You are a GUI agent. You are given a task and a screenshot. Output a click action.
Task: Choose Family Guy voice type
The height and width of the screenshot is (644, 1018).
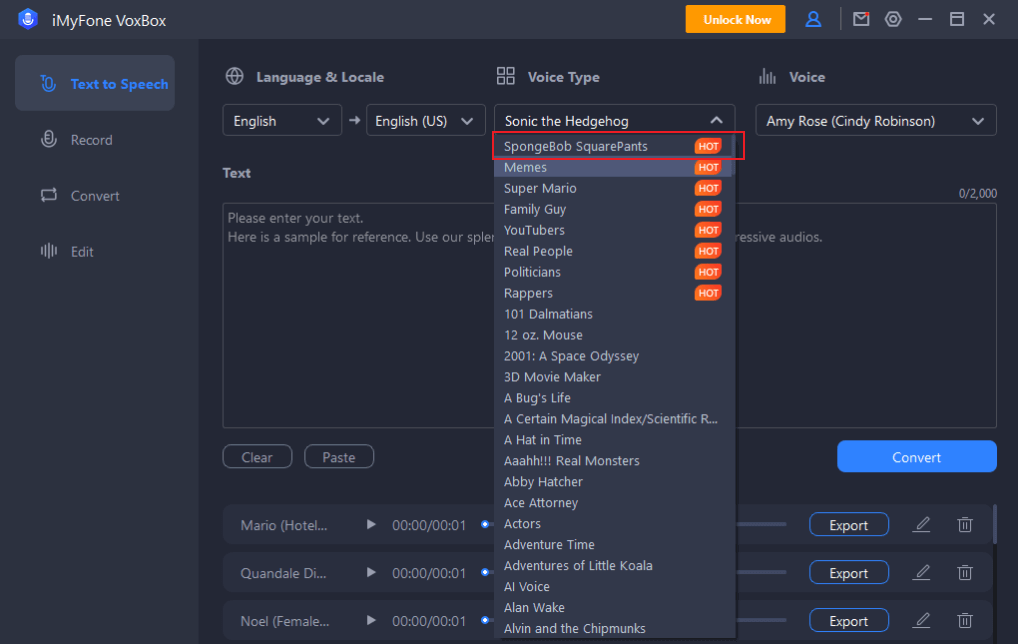point(613,209)
